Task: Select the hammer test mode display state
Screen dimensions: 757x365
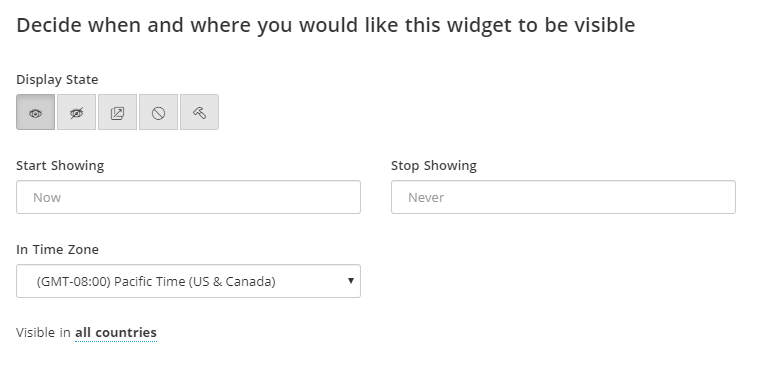Action: point(199,112)
